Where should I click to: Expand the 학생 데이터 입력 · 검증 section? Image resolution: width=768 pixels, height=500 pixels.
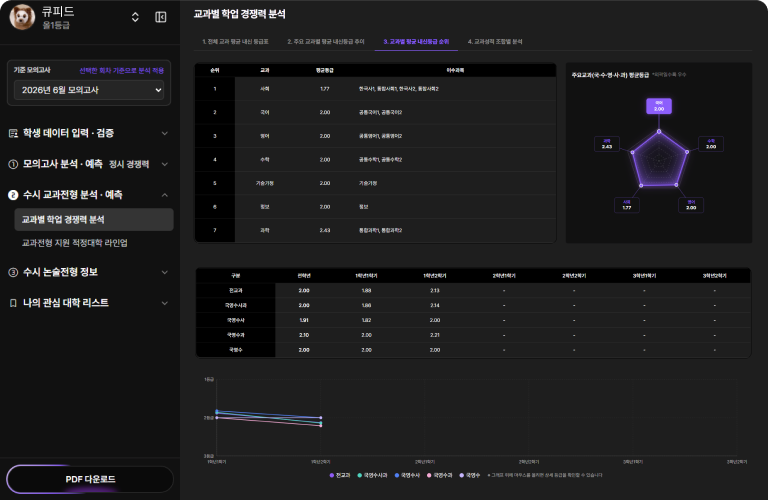[x=89, y=133]
